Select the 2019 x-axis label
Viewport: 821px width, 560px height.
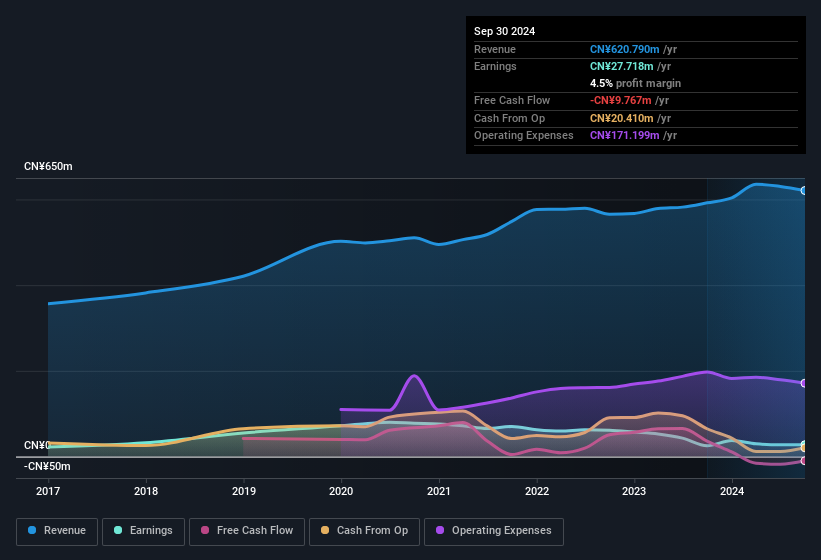pyautogui.click(x=244, y=491)
